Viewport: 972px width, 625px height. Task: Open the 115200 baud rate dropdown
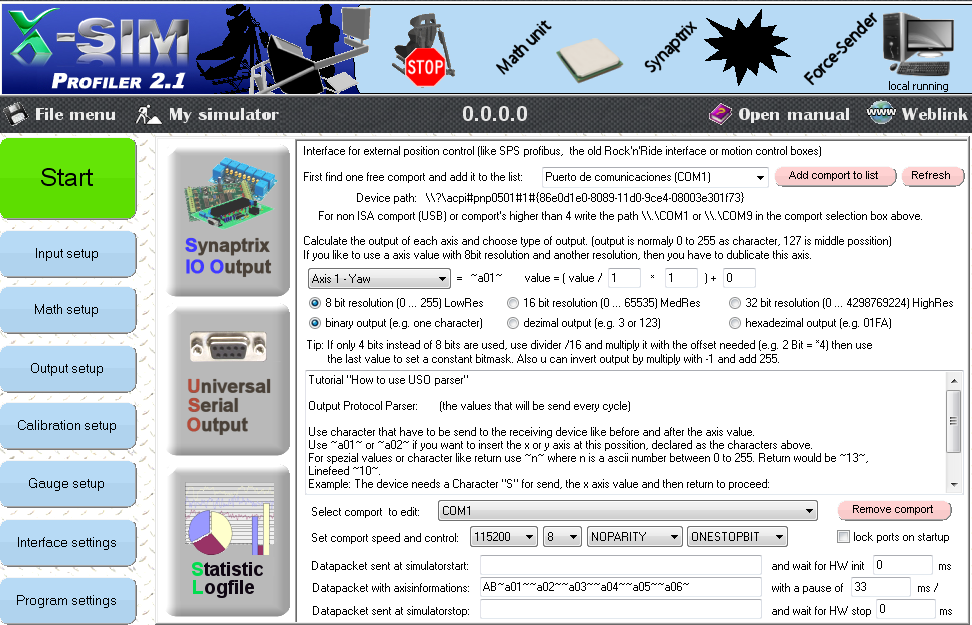point(504,536)
